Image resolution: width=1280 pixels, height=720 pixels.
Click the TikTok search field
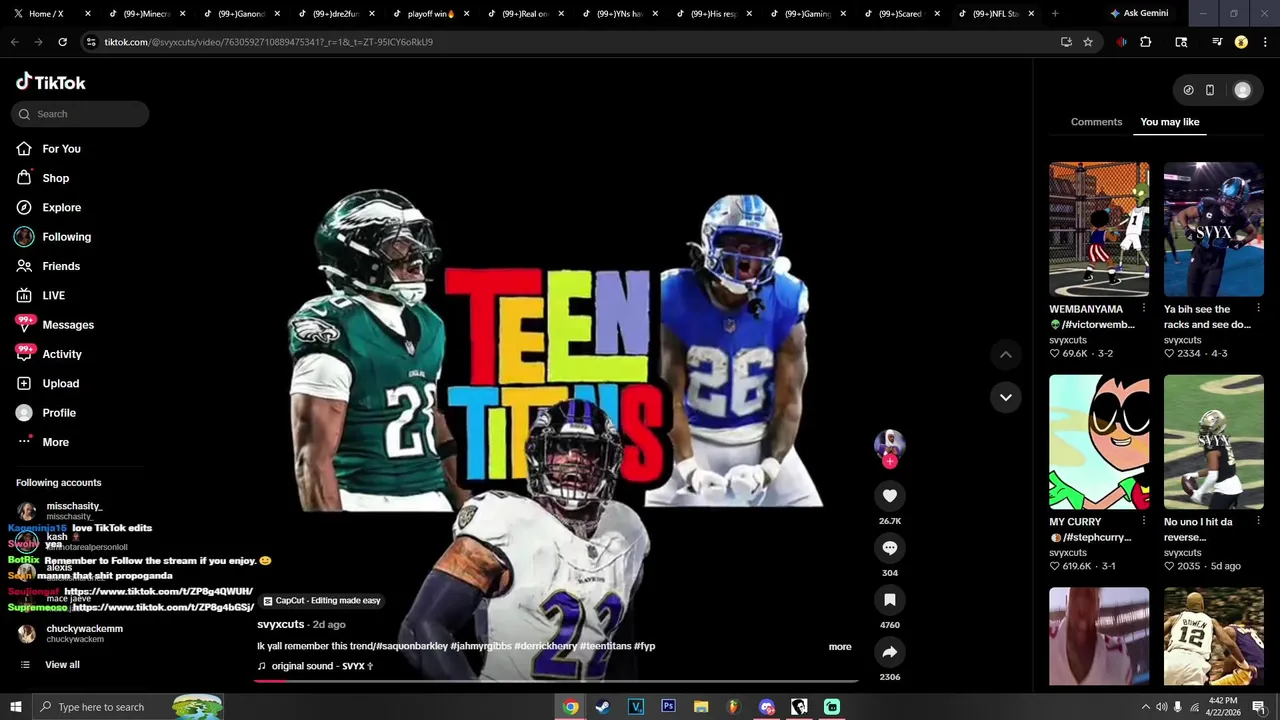click(x=80, y=114)
